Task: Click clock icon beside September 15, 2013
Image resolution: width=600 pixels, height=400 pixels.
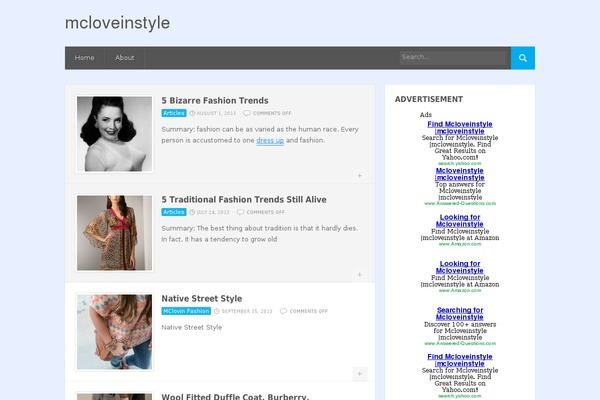Action: 217,311
